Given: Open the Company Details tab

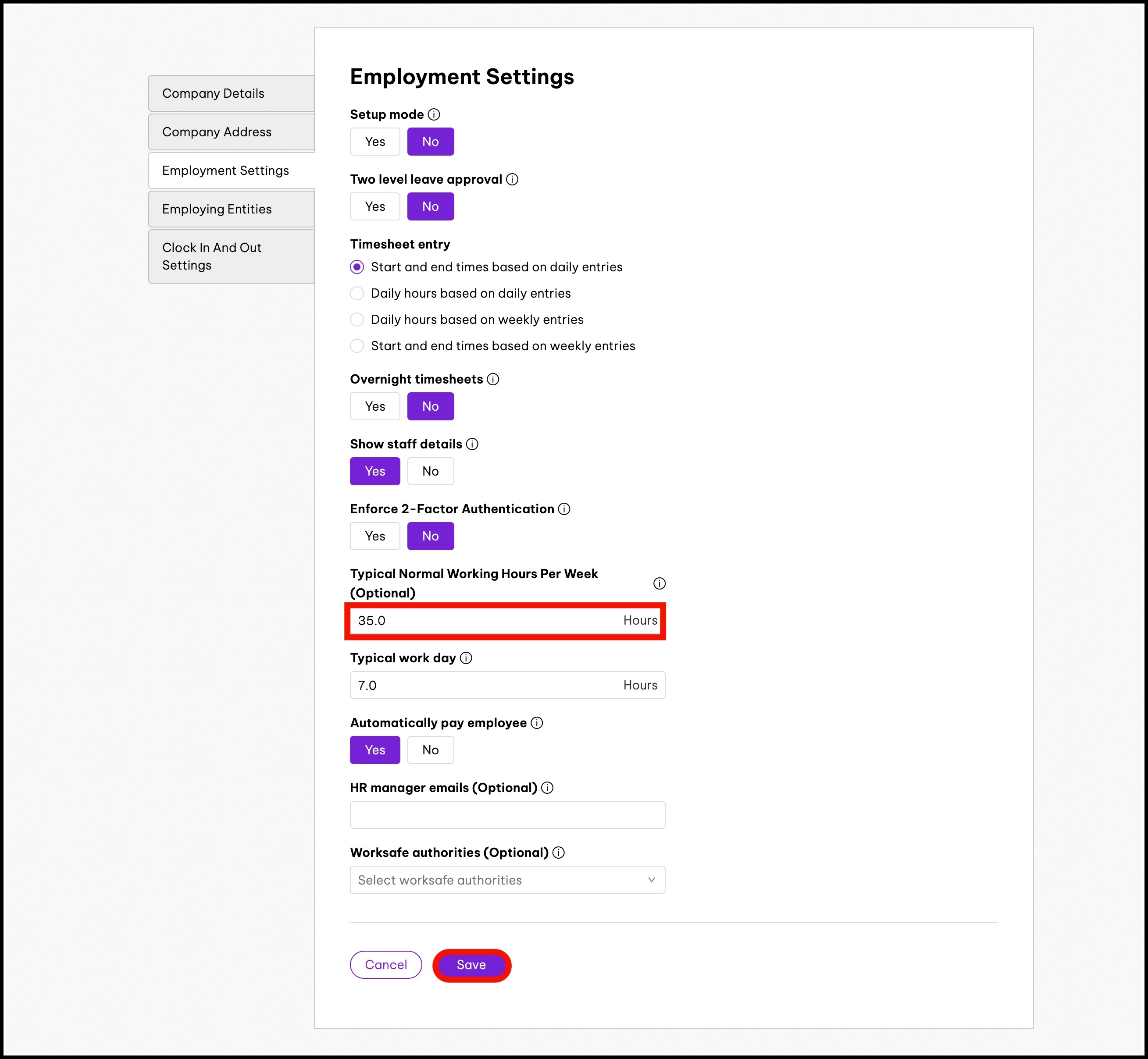Looking at the screenshot, I should click(x=232, y=93).
